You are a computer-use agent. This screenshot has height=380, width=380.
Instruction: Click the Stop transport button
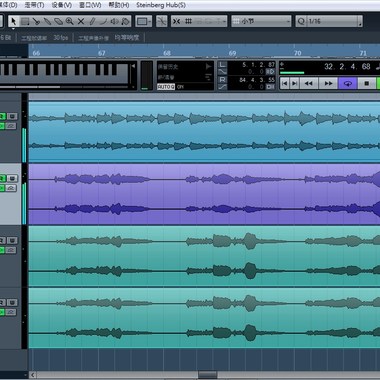367,83
